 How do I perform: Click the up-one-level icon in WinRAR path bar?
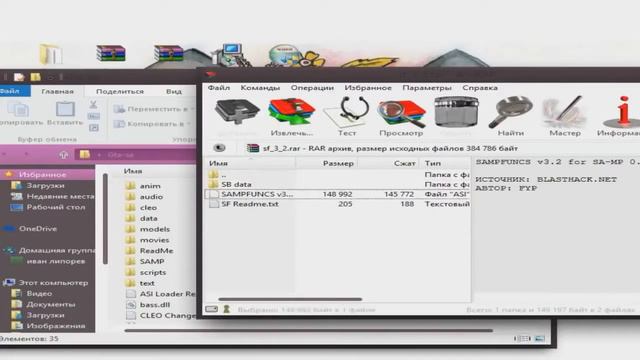(x=220, y=148)
